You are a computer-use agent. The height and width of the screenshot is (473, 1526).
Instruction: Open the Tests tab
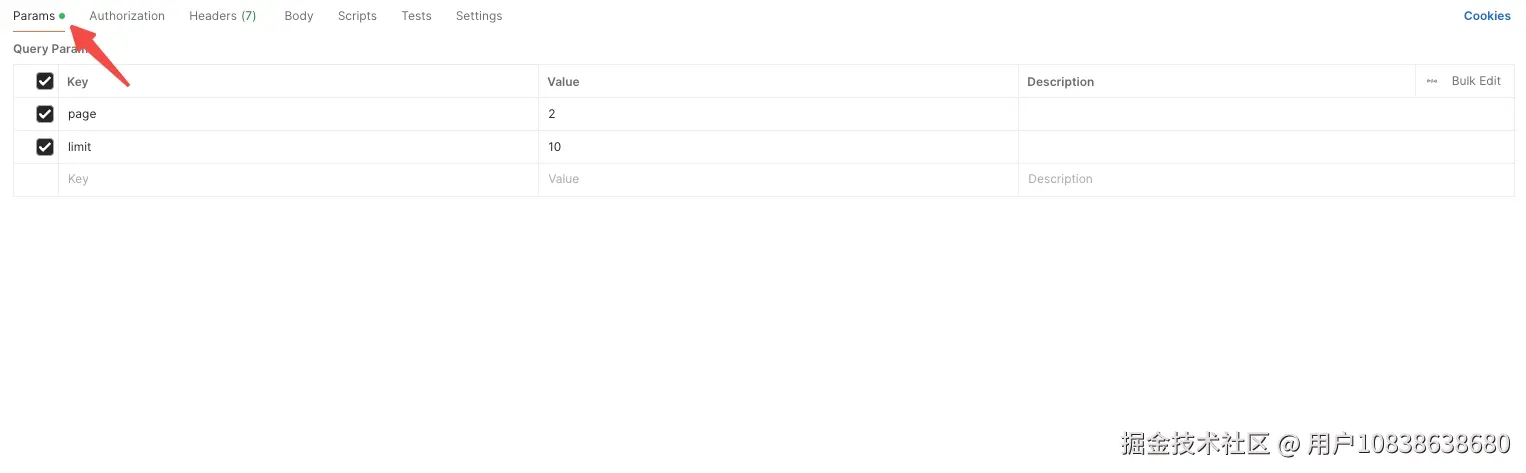coord(416,16)
